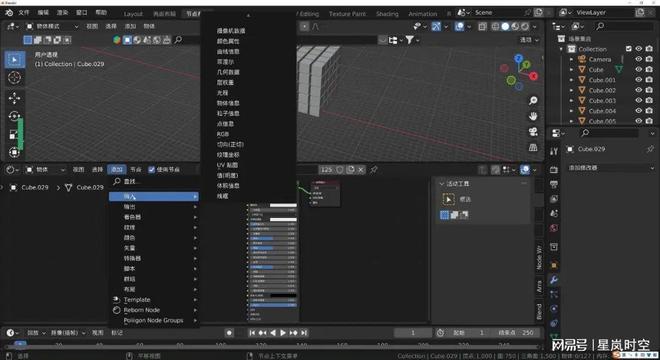Open the object mode dropdown in viewport header
The image size is (660, 360).
click(52, 27)
